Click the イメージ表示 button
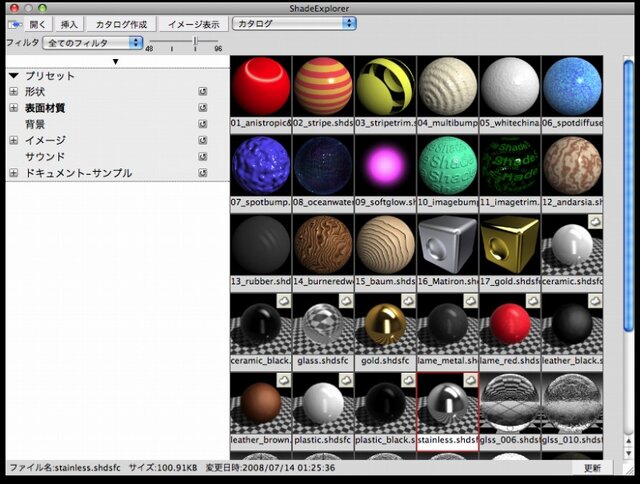640x484 pixels. click(193, 24)
